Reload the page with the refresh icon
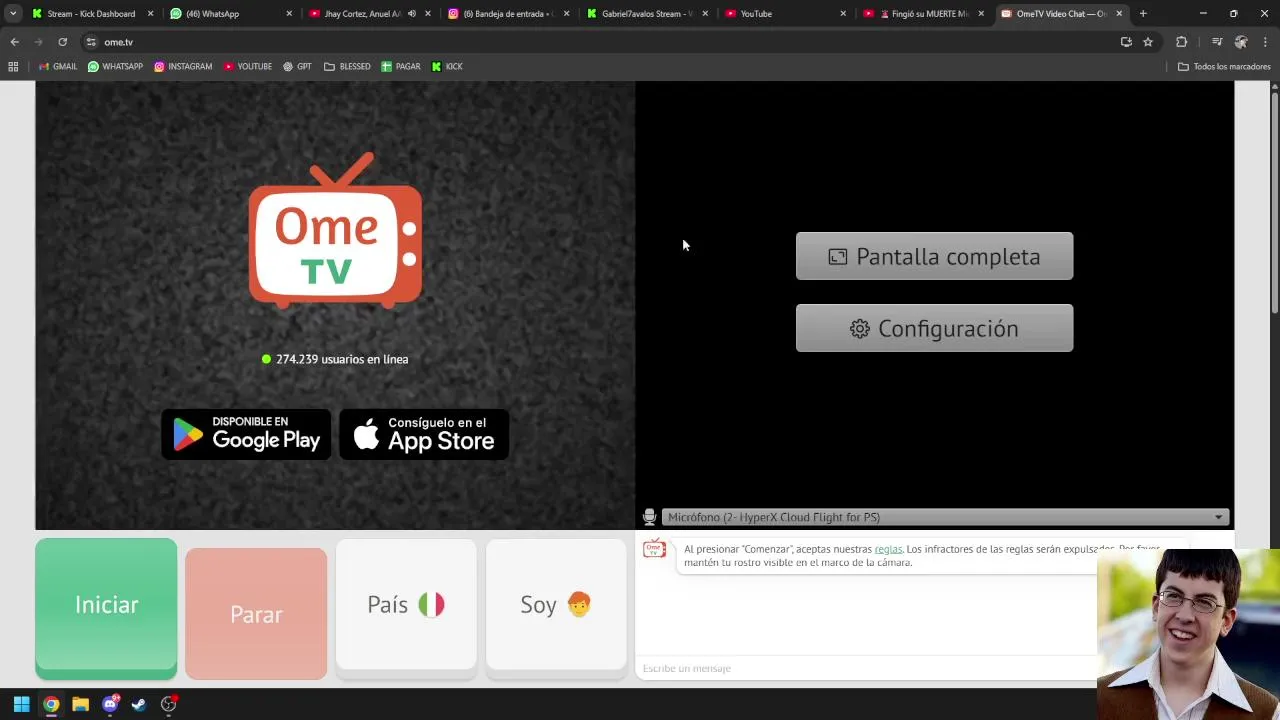This screenshot has width=1280, height=720. click(x=62, y=42)
